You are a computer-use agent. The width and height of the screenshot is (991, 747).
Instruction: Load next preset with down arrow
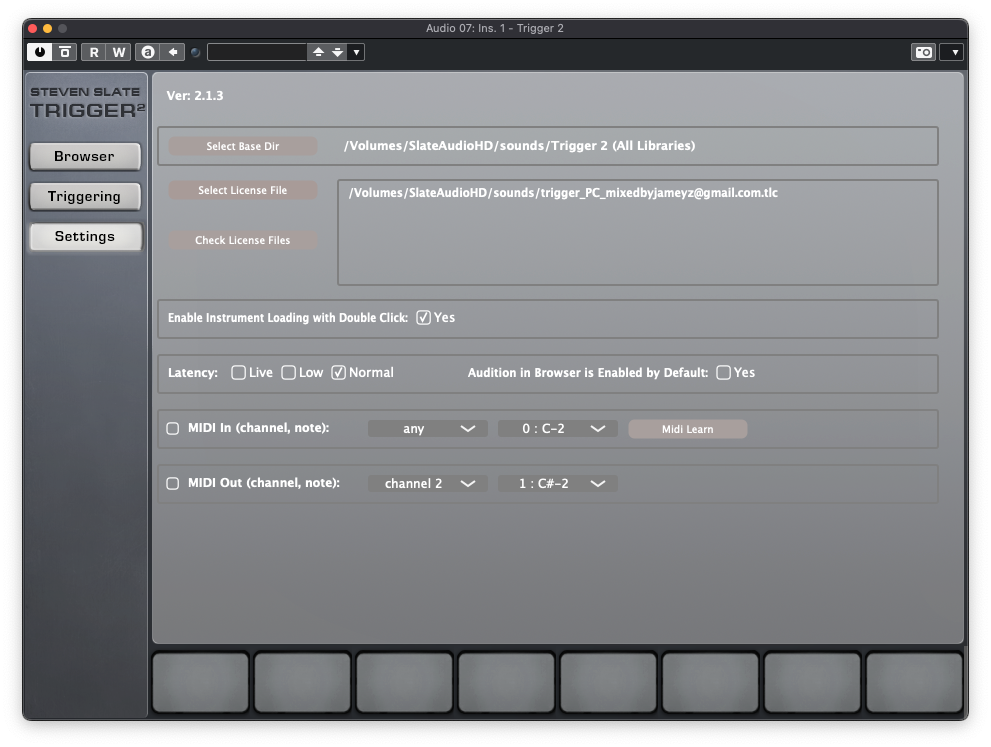337,52
